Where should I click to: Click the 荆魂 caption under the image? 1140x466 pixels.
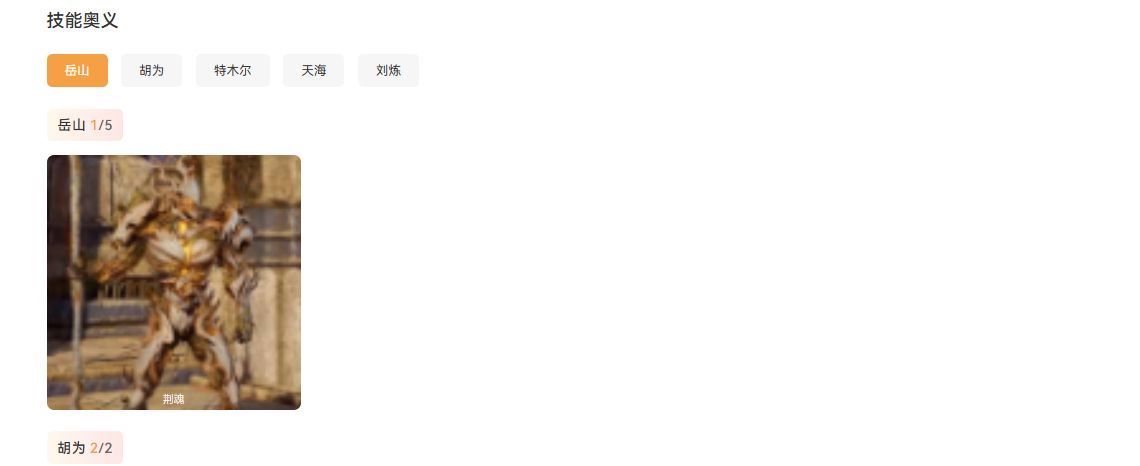(174, 399)
